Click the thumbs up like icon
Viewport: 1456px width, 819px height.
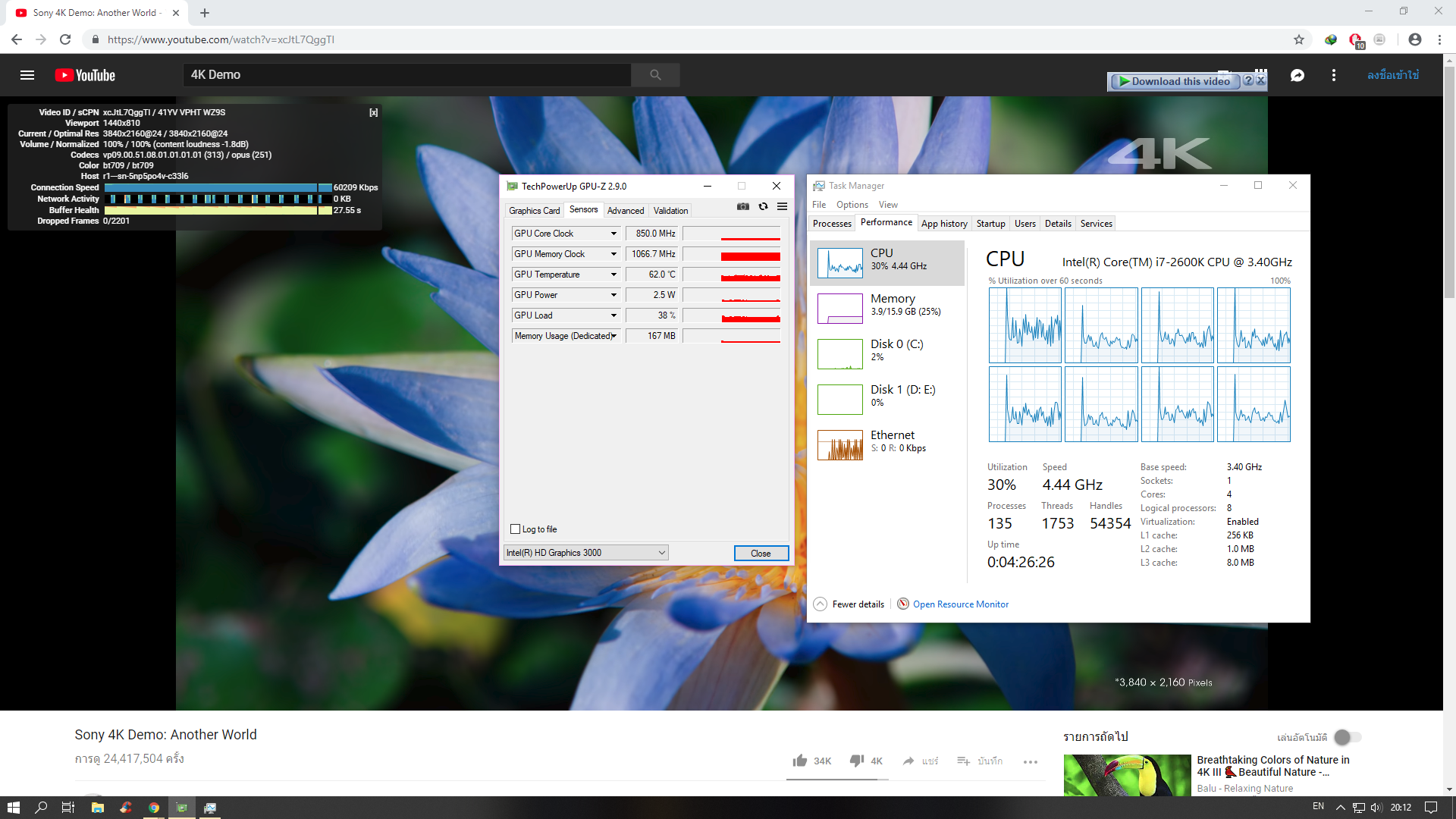tap(800, 761)
